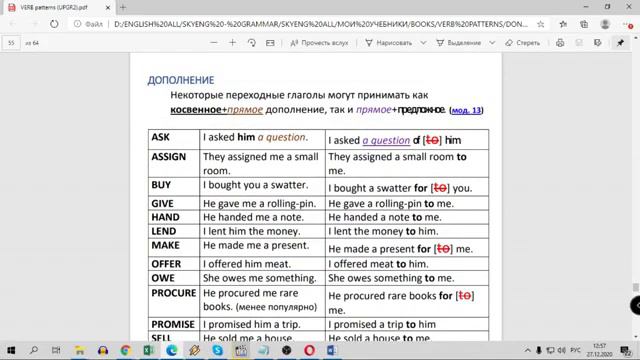This screenshot has height=360, width=640.
Task: Click the ASK verb cell
Action: click(x=174, y=140)
